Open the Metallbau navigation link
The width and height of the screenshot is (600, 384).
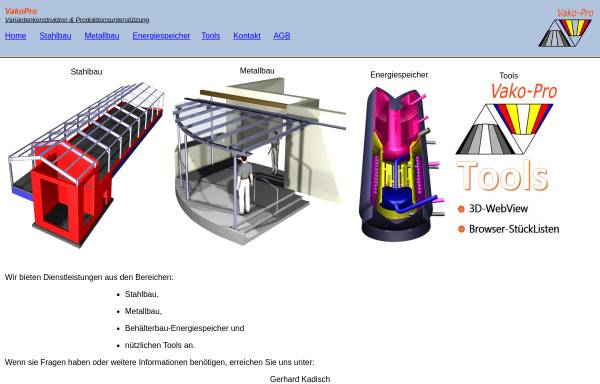coord(102,36)
